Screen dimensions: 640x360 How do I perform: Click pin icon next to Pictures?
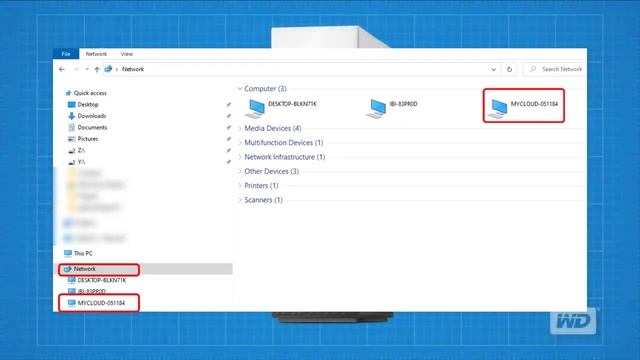[x=229, y=139]
